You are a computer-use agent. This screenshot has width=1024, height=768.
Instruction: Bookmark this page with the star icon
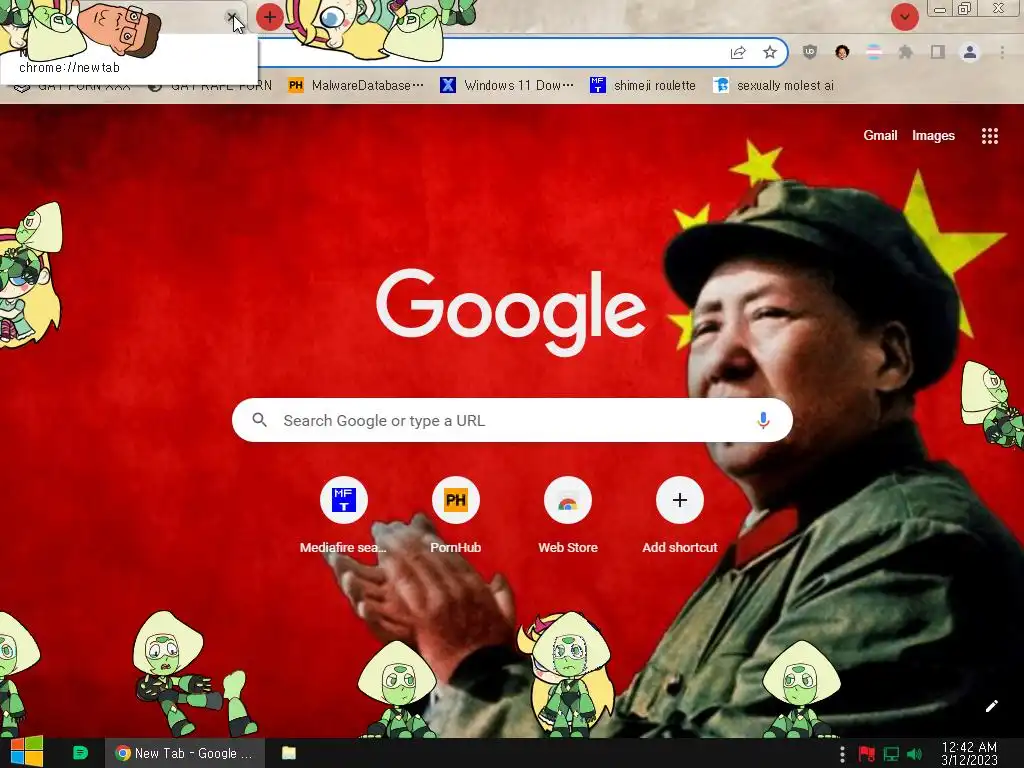coord(770,52)
